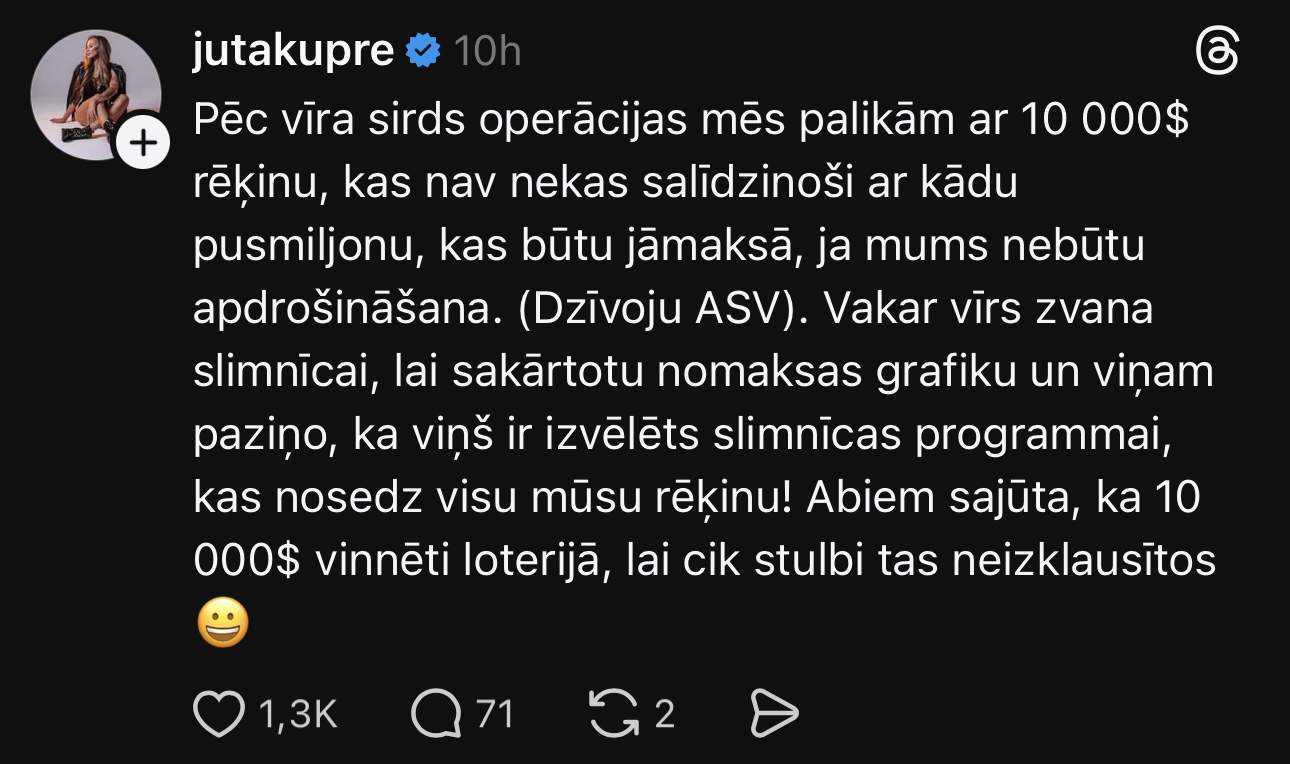Click the grinning emoji ending the post
The width and height of the screenshot is (1290, 764).
pos(222,626)
